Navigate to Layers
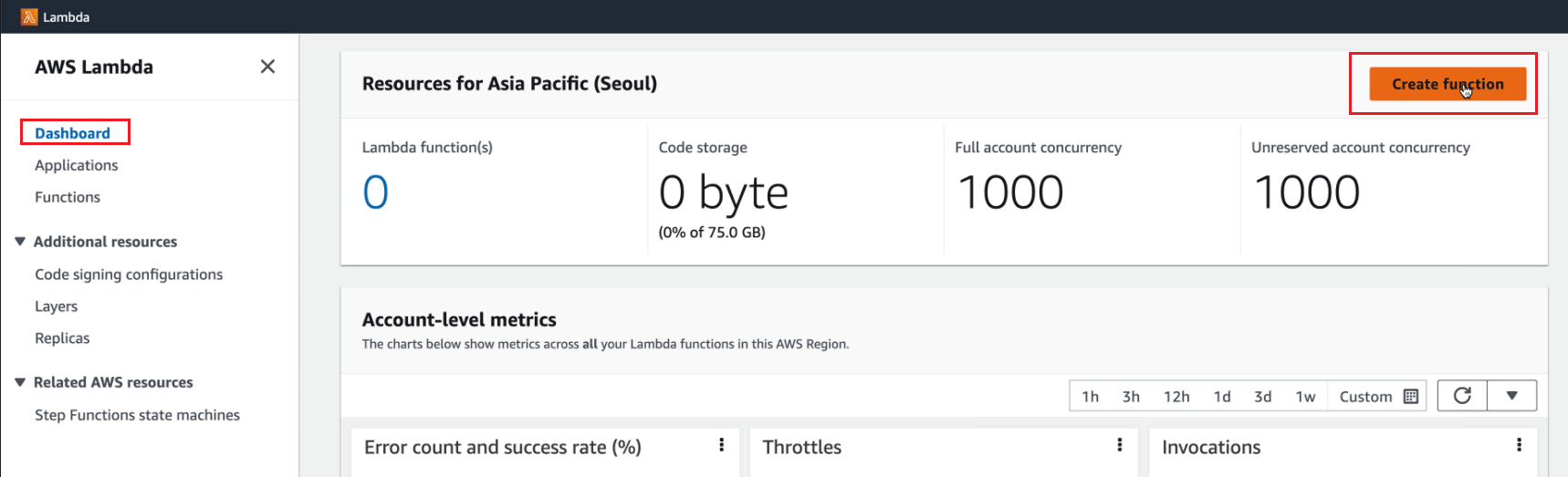The width and height of the screenshot is (1568, 477). tap(57, 306)
